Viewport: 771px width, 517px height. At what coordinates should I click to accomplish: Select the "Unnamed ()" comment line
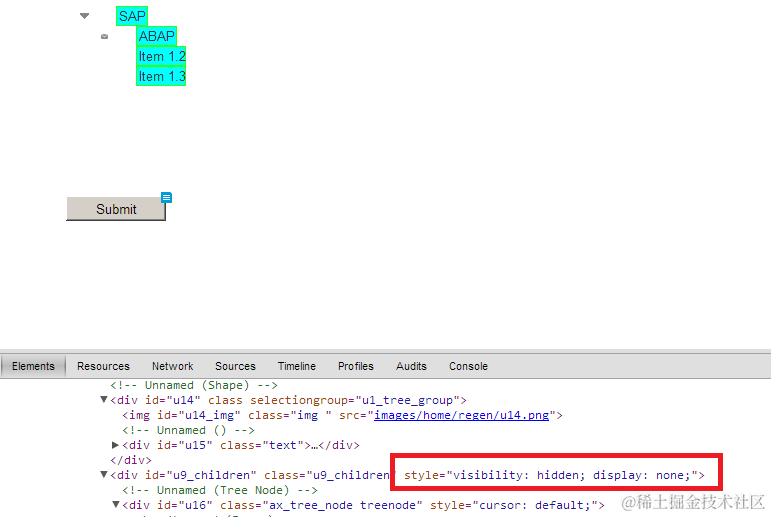[188, 430]
